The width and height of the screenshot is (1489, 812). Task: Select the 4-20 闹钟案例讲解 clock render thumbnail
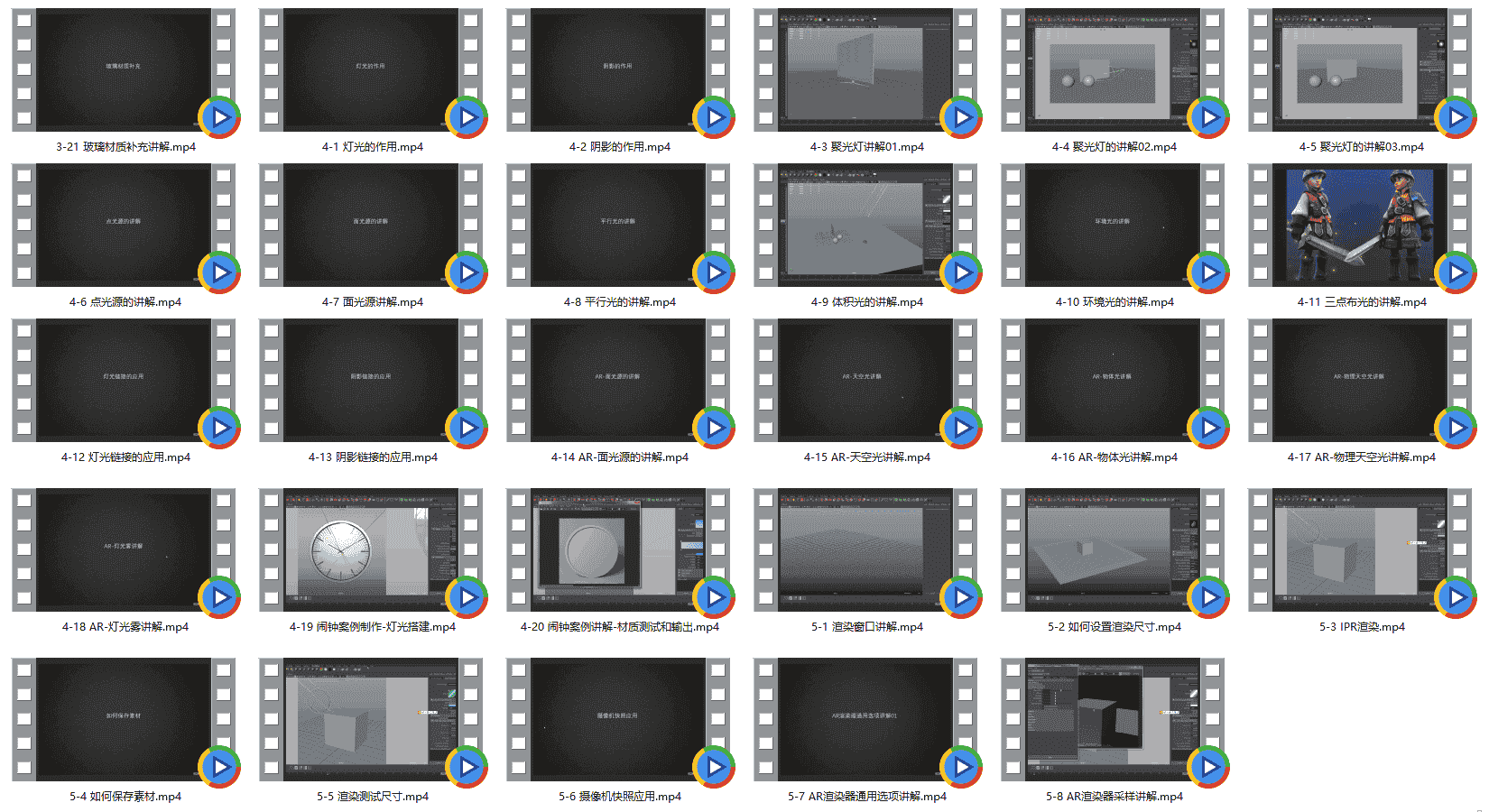[618, 549]
